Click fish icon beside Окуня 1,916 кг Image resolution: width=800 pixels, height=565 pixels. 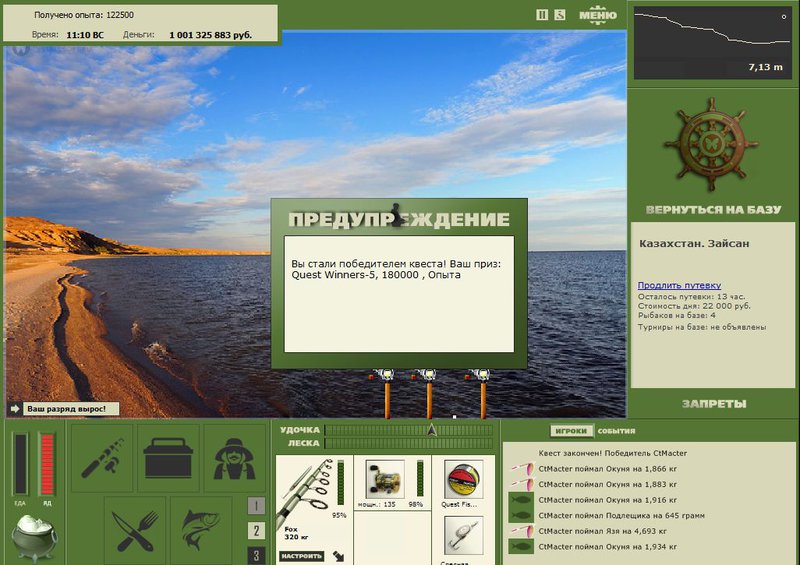pos(521,500)
